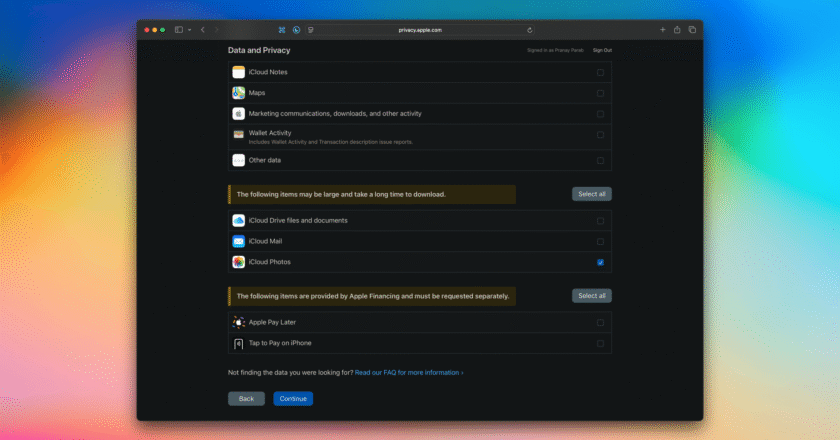Select all Apple Financing items
Screen dimensions: 840x440
[591, 296]
